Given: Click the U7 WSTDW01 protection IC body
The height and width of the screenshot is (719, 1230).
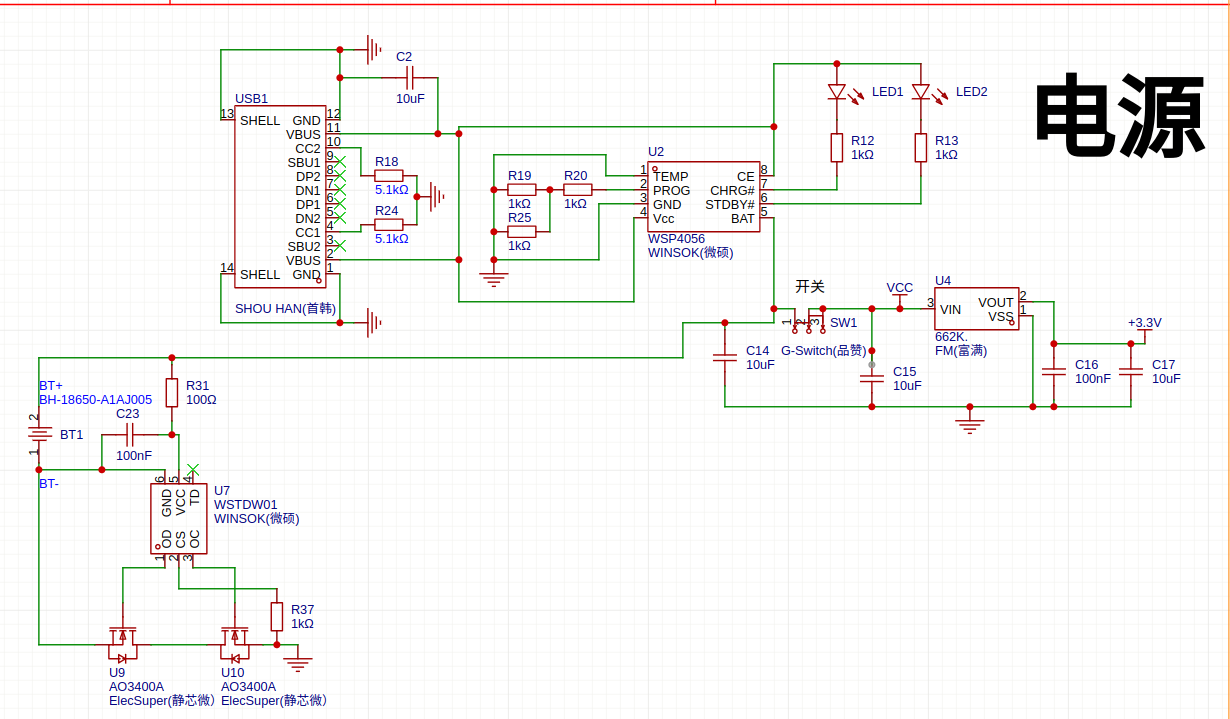Looking at the screenshot, I should (x=180, y=518).
